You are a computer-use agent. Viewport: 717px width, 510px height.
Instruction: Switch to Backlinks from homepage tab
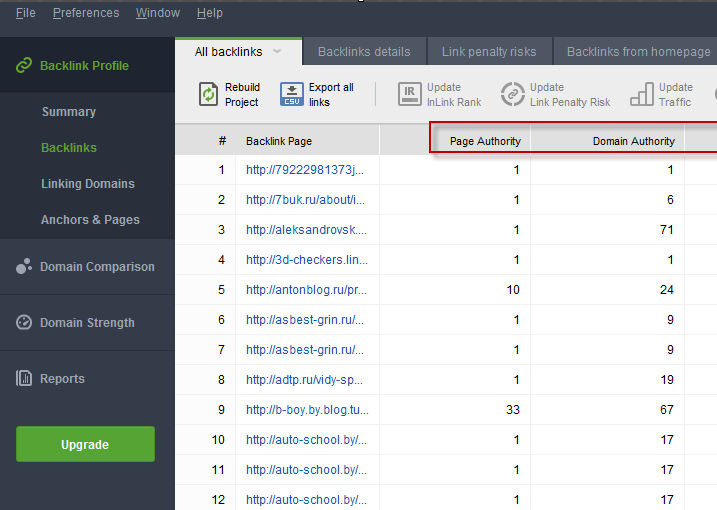click(638, 52)
